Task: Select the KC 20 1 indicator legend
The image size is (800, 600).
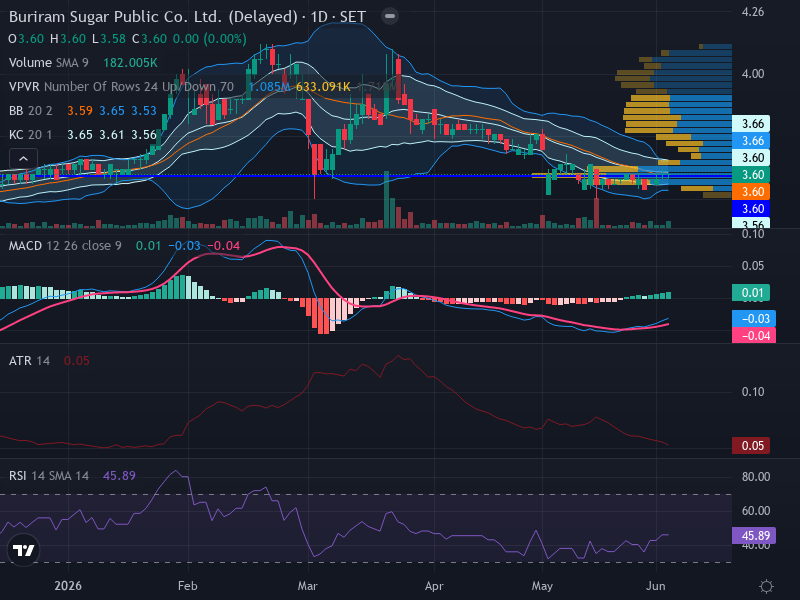Action: pos(31,135)
